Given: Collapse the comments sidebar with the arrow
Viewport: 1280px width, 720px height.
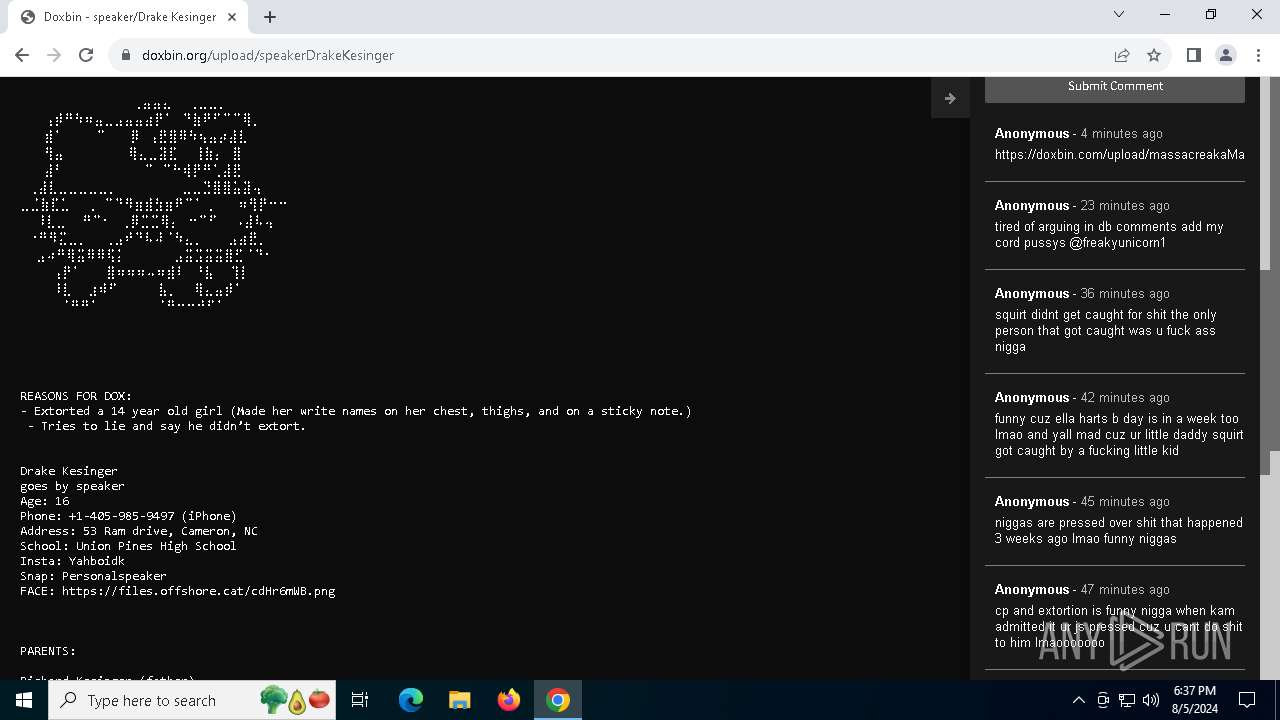Looking at the screenshot, I should 950,98.
